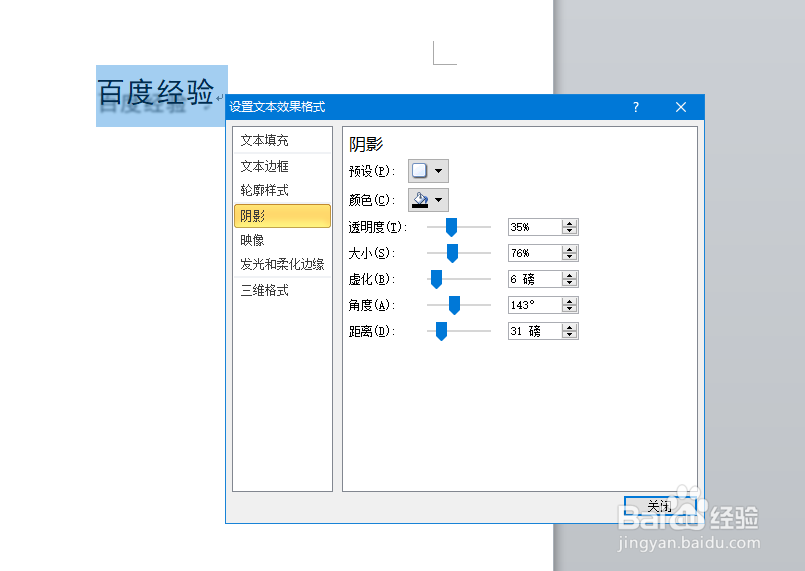Select the 阴影 category
This screenshot has height=571, width=805.
(x=282, y=216)
